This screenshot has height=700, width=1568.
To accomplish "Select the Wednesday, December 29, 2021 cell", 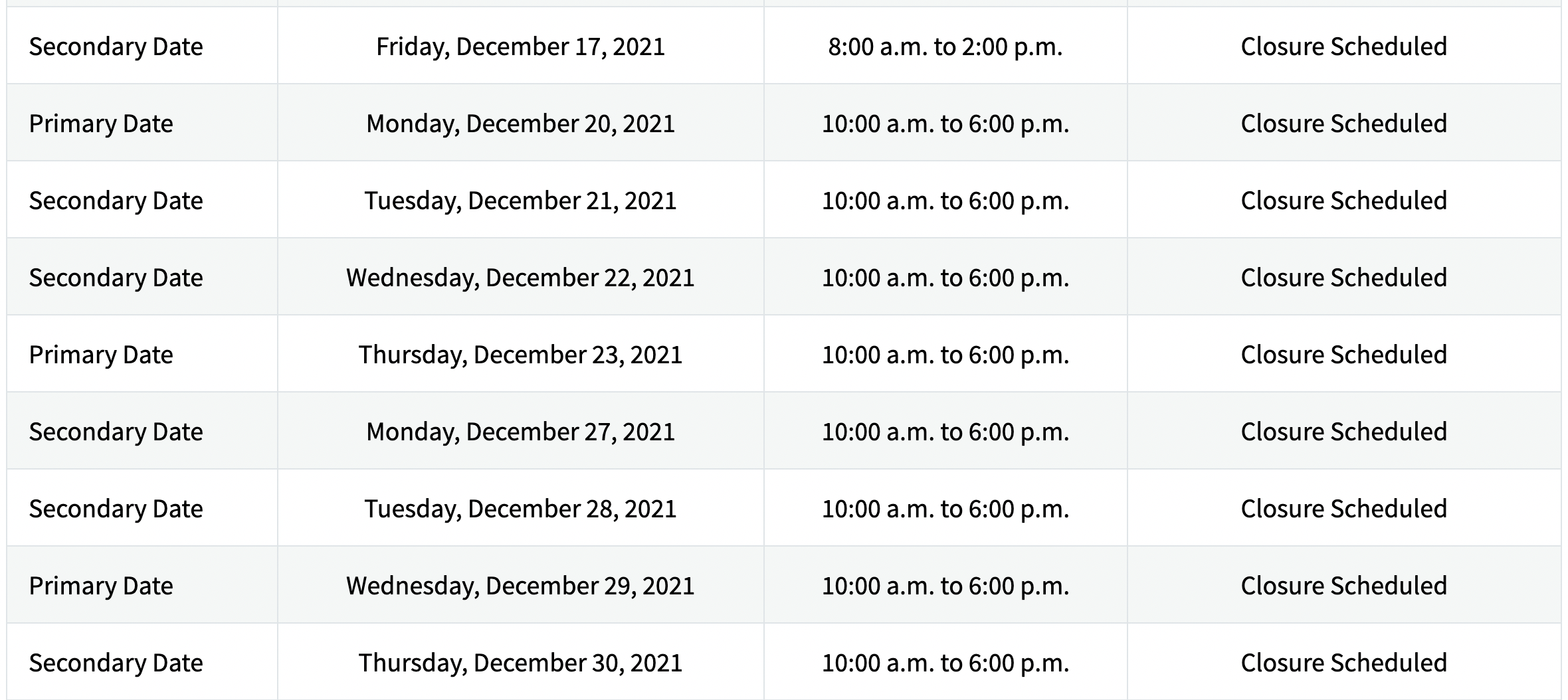I will click(x=520, y=586).
